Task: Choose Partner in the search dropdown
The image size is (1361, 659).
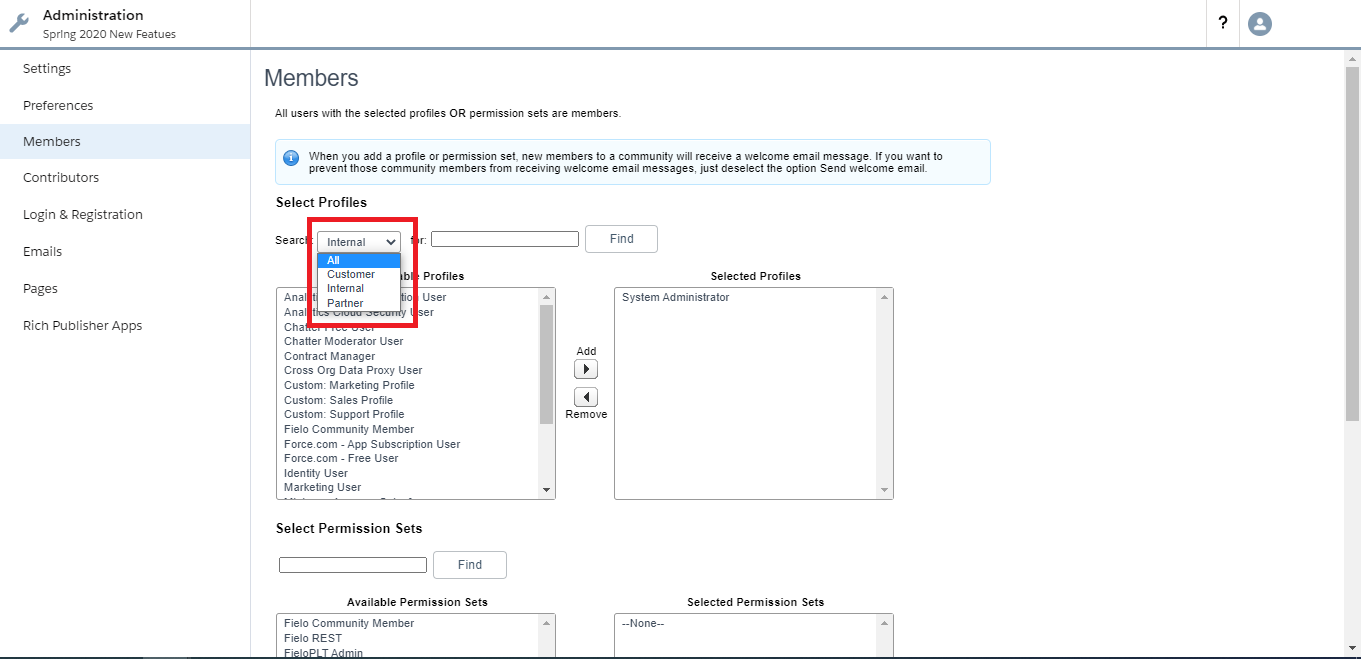Action: click(x=358, y=303)
